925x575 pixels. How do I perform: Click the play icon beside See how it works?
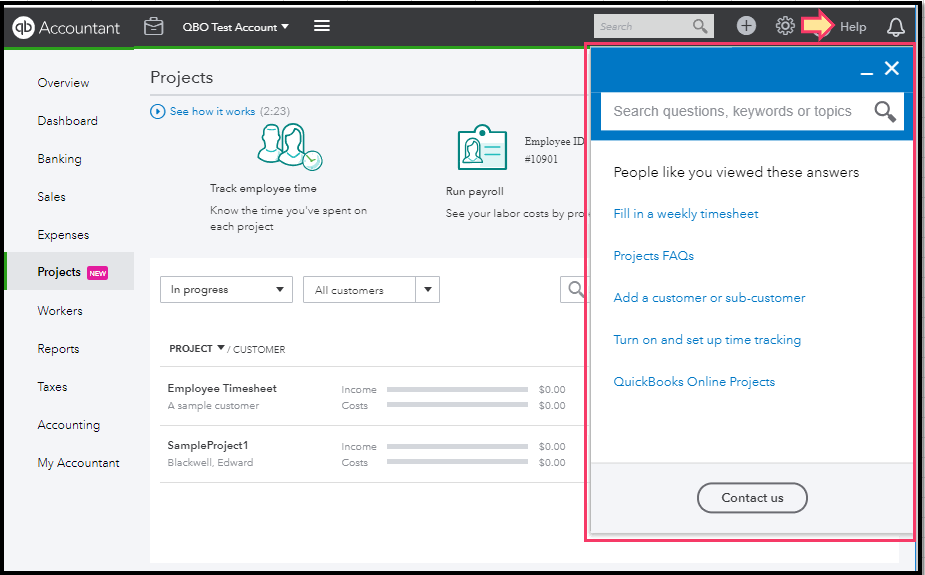point(158,111)
